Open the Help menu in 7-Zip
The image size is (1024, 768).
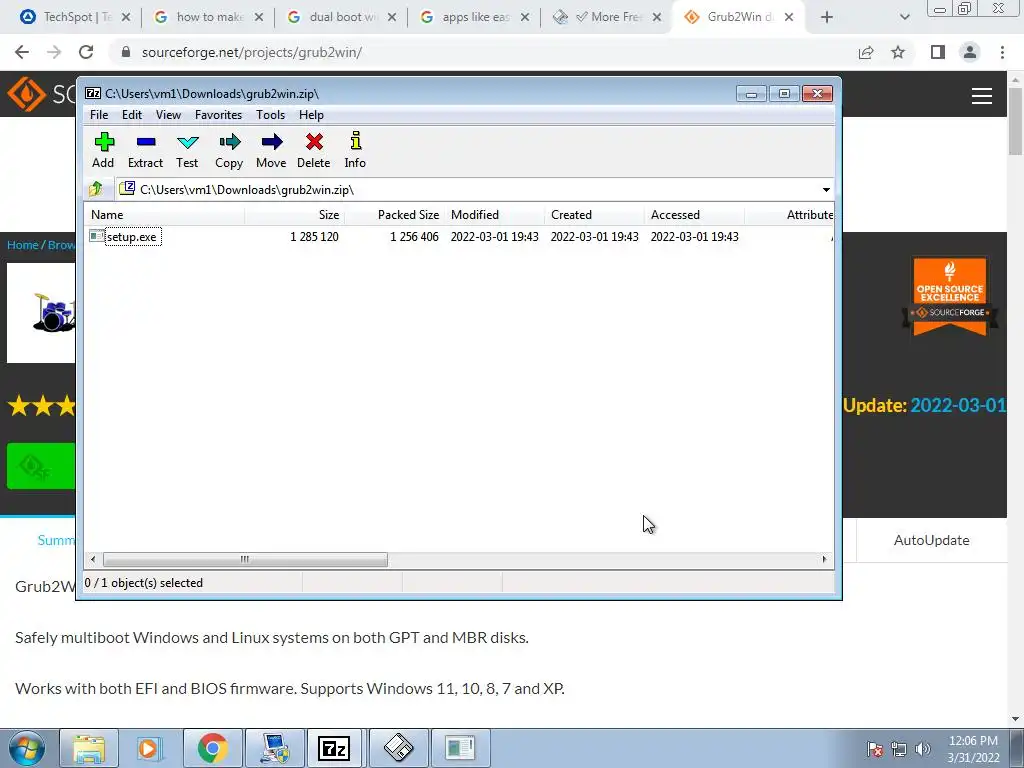click(312, 115)
